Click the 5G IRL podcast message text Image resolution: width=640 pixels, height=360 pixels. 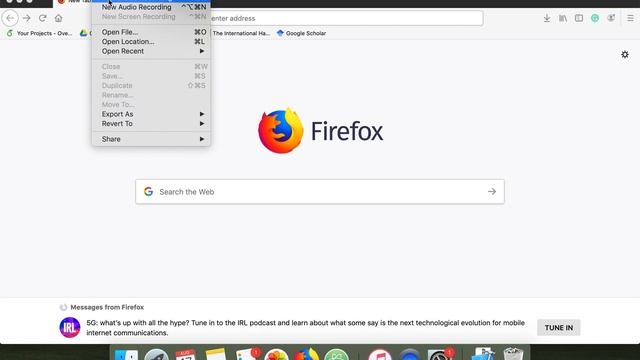click(305, 328)
